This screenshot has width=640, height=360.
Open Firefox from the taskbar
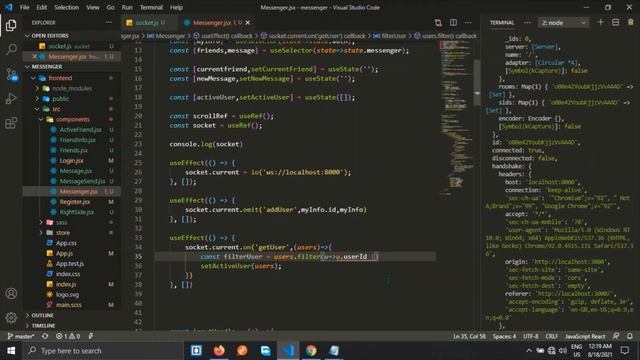[219, 351]
